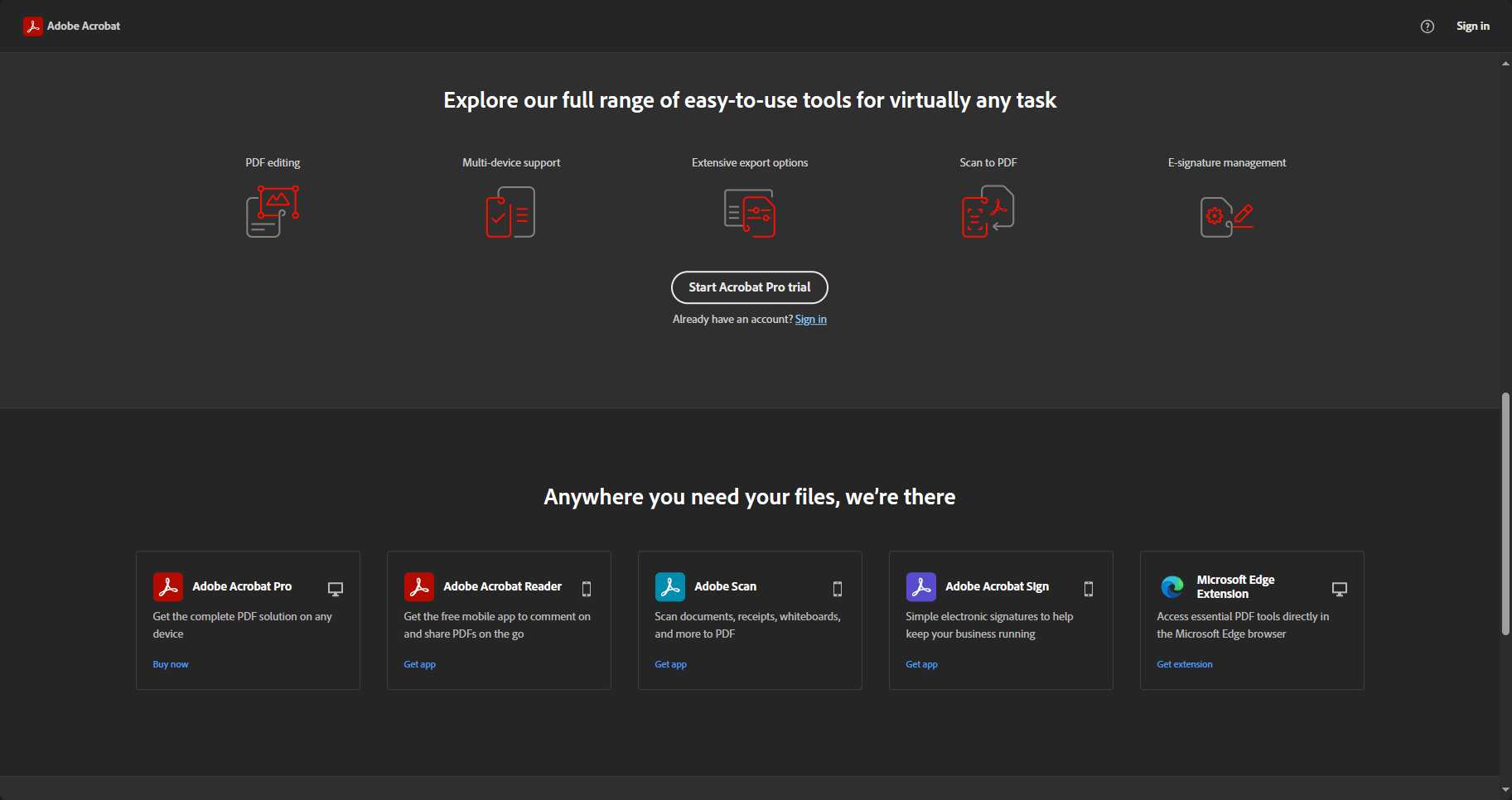Screen dimensions: 1512x800
Task: Click the PDF editing label
Action: coord(273,163)
